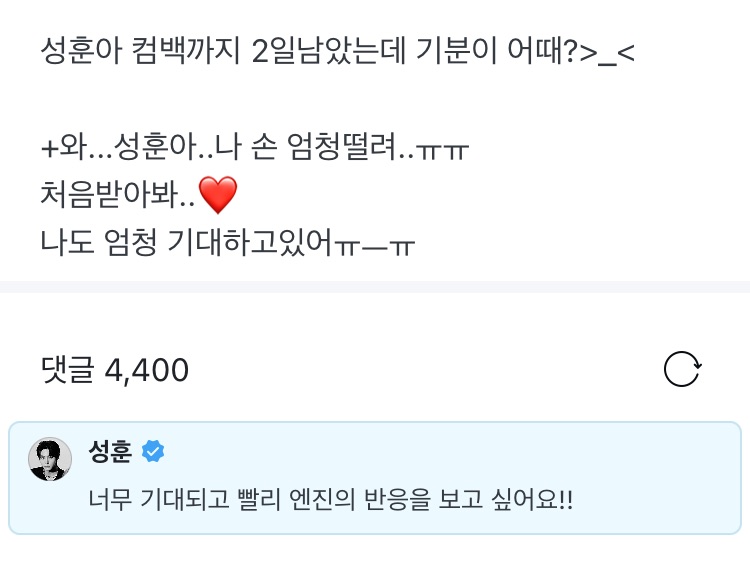Click the phrase 기분이 어때? in the post

(497, 51)
